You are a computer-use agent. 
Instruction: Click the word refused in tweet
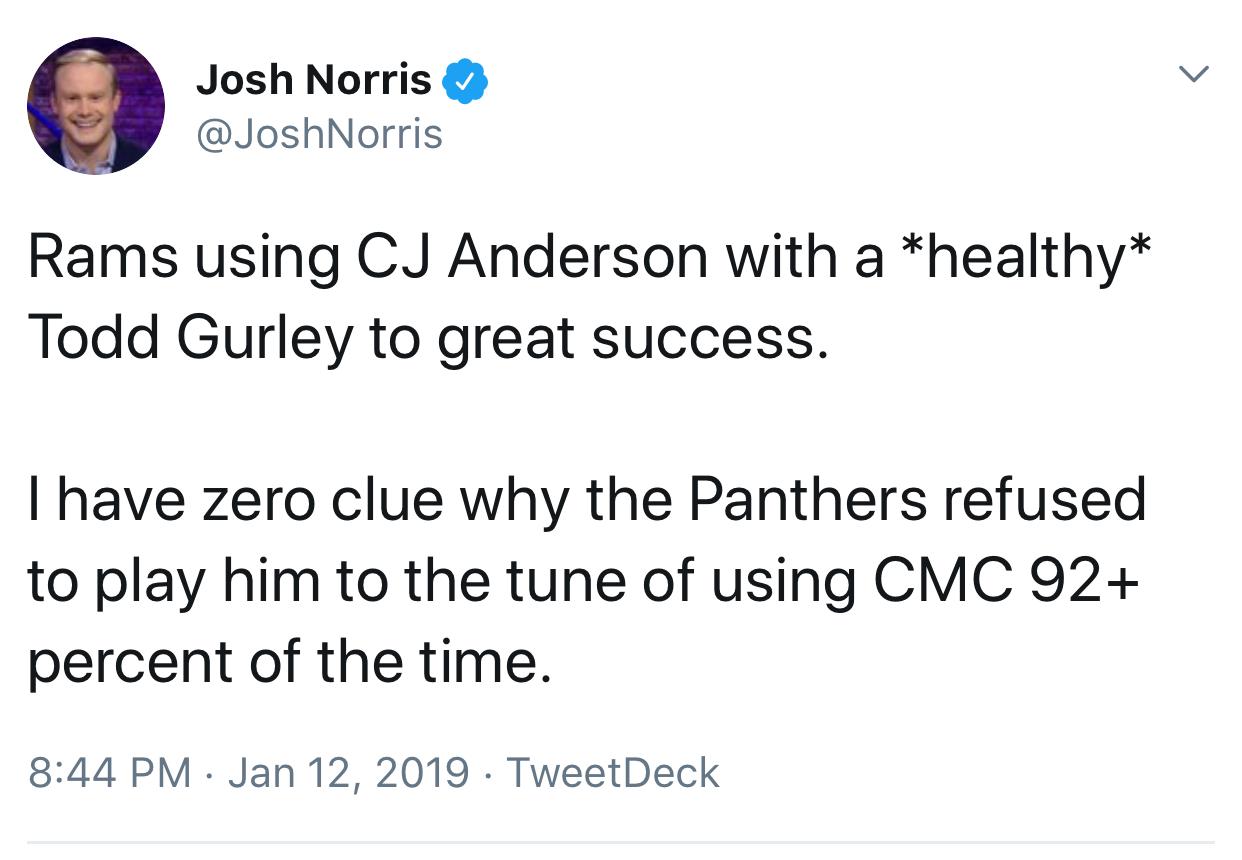tap(1049, 499)
